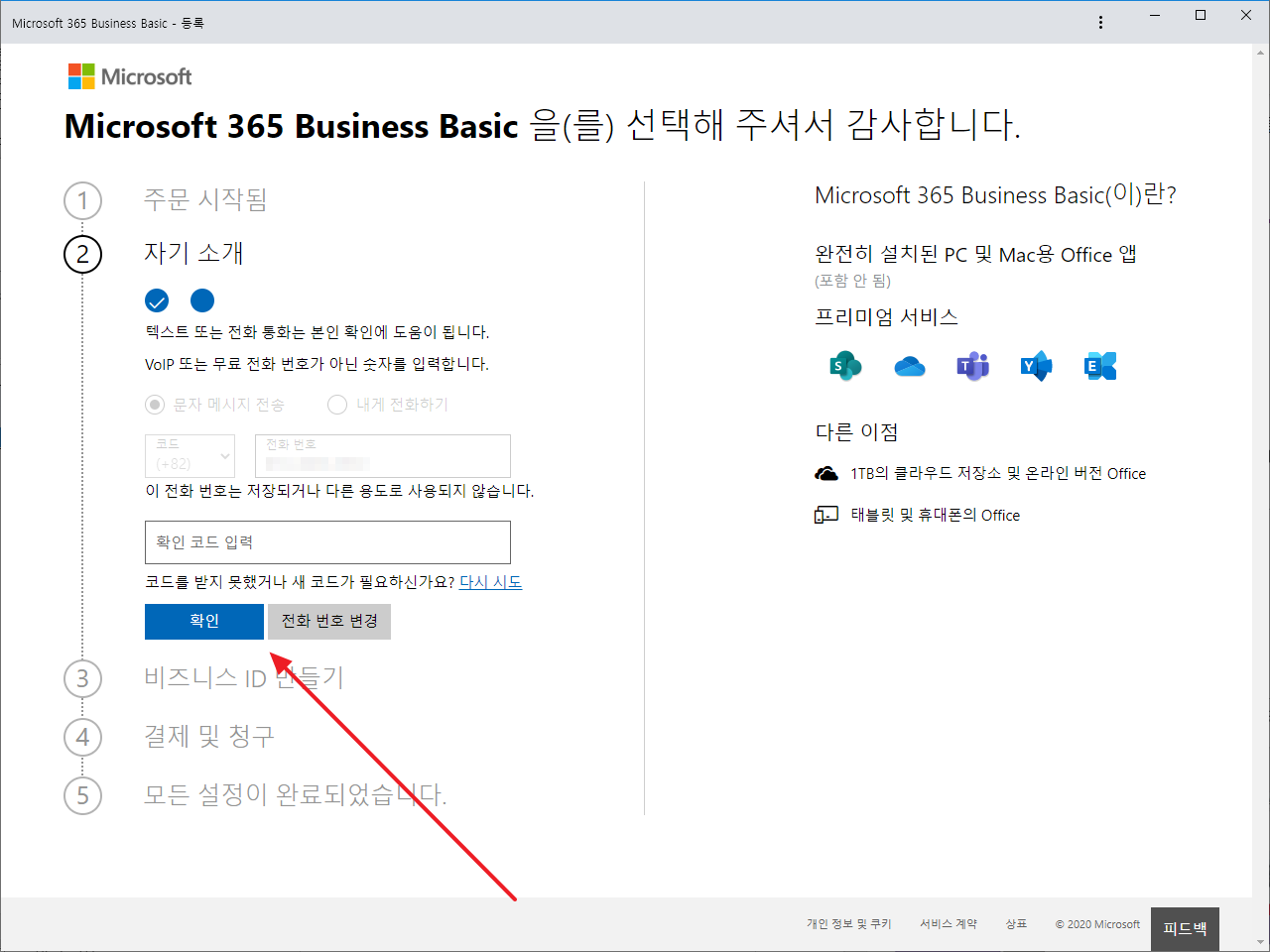This screenshot has width=1270, height=952.
Task: Click step 5 circle for setup complete
Action: (x=82, y=795)
